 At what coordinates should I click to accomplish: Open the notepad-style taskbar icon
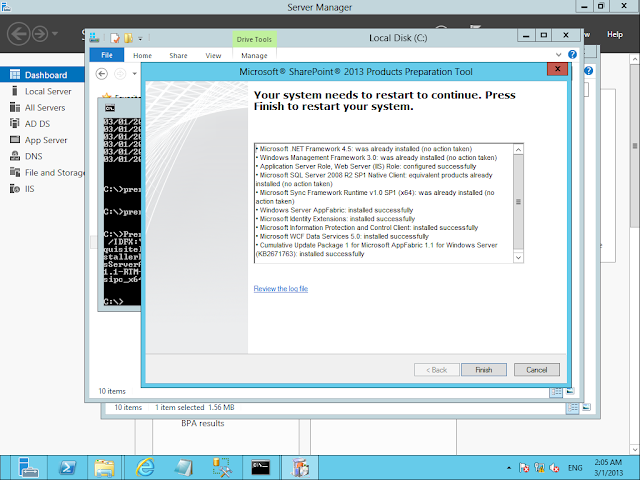pos(184,468)
